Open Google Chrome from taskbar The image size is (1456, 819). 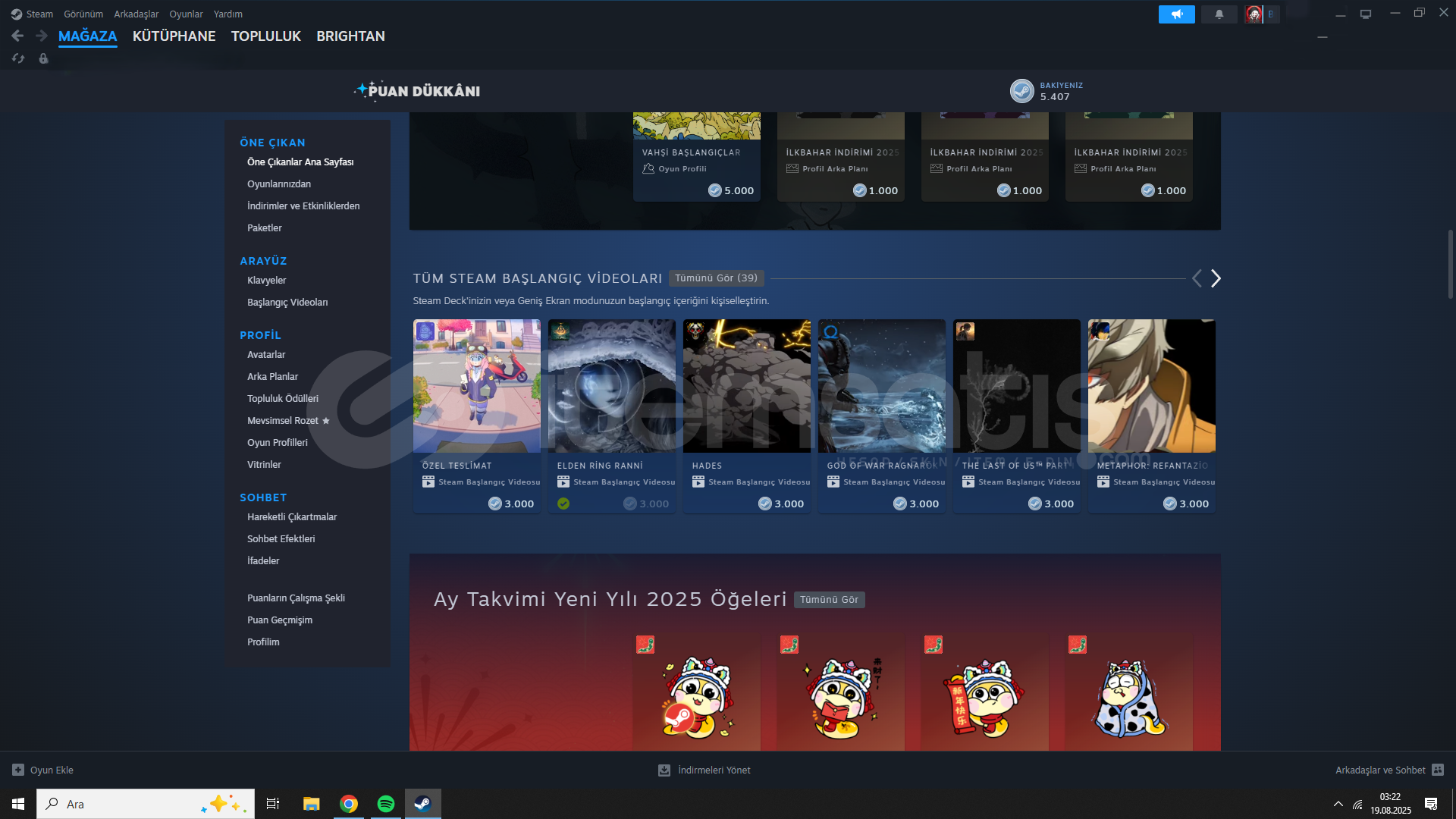click(349, 804)
